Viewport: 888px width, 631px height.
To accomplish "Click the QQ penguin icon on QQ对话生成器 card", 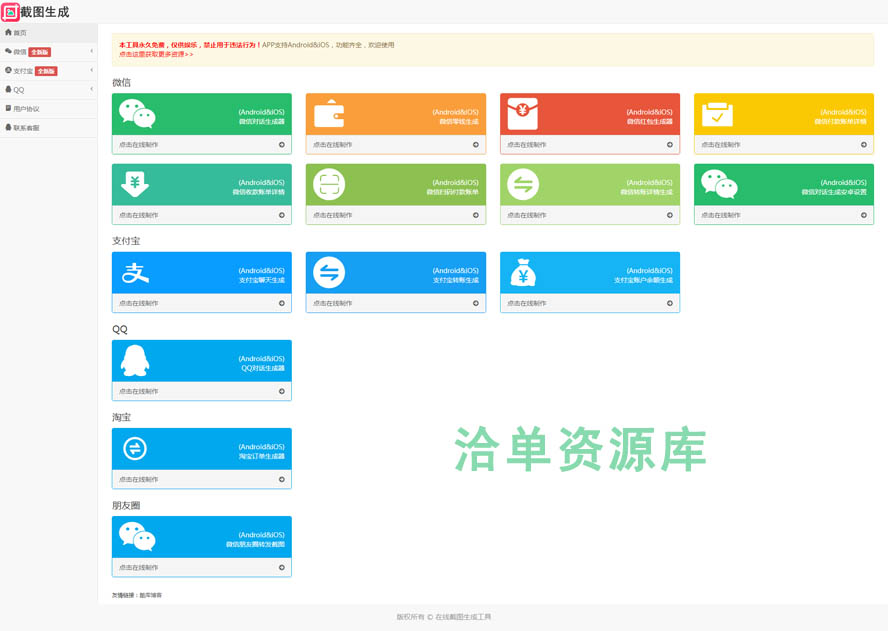I will point(135,360).
